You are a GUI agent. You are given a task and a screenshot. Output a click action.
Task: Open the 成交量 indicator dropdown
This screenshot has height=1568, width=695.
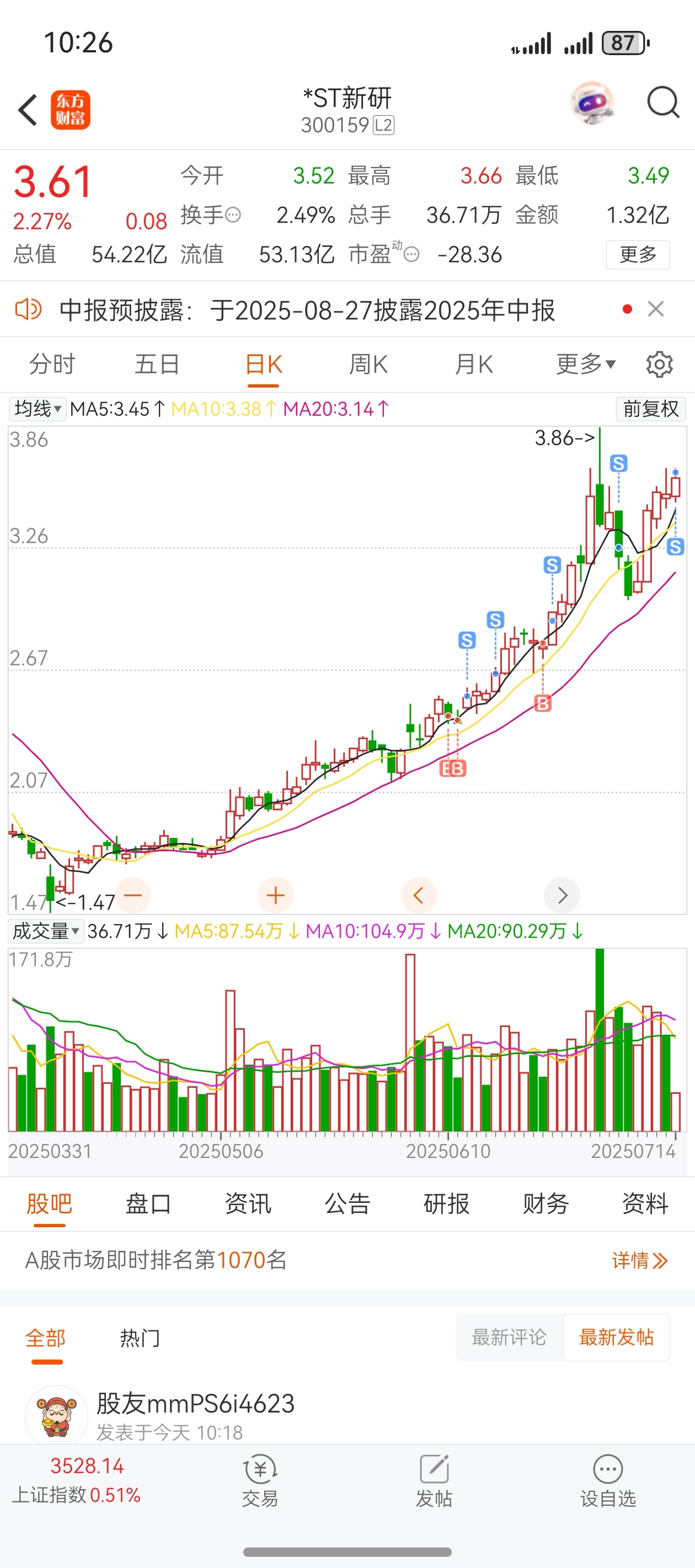point(46,931)
